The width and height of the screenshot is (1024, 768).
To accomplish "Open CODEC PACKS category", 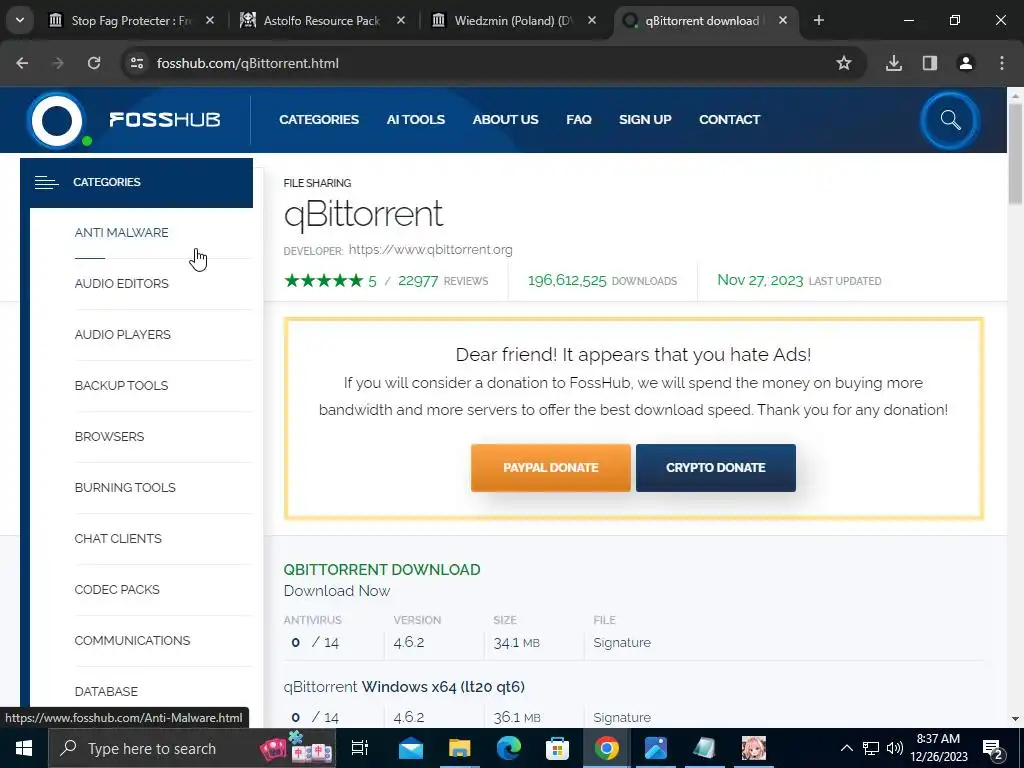I will [x=117, y=589].
